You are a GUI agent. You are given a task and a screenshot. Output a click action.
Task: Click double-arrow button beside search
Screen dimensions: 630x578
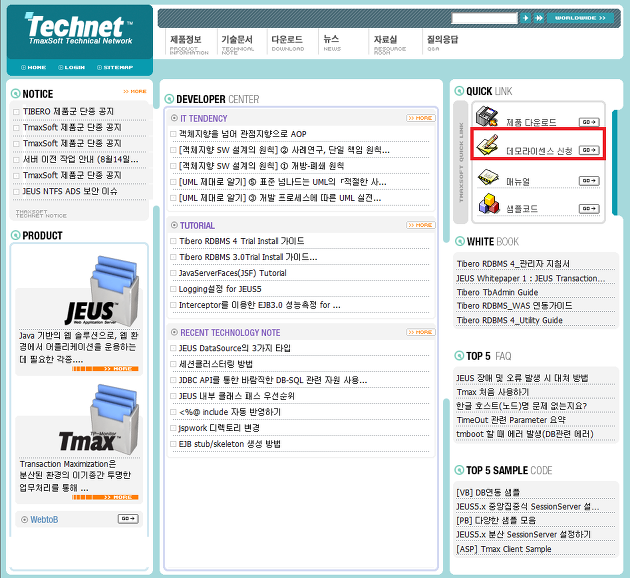tap(539, 18)
